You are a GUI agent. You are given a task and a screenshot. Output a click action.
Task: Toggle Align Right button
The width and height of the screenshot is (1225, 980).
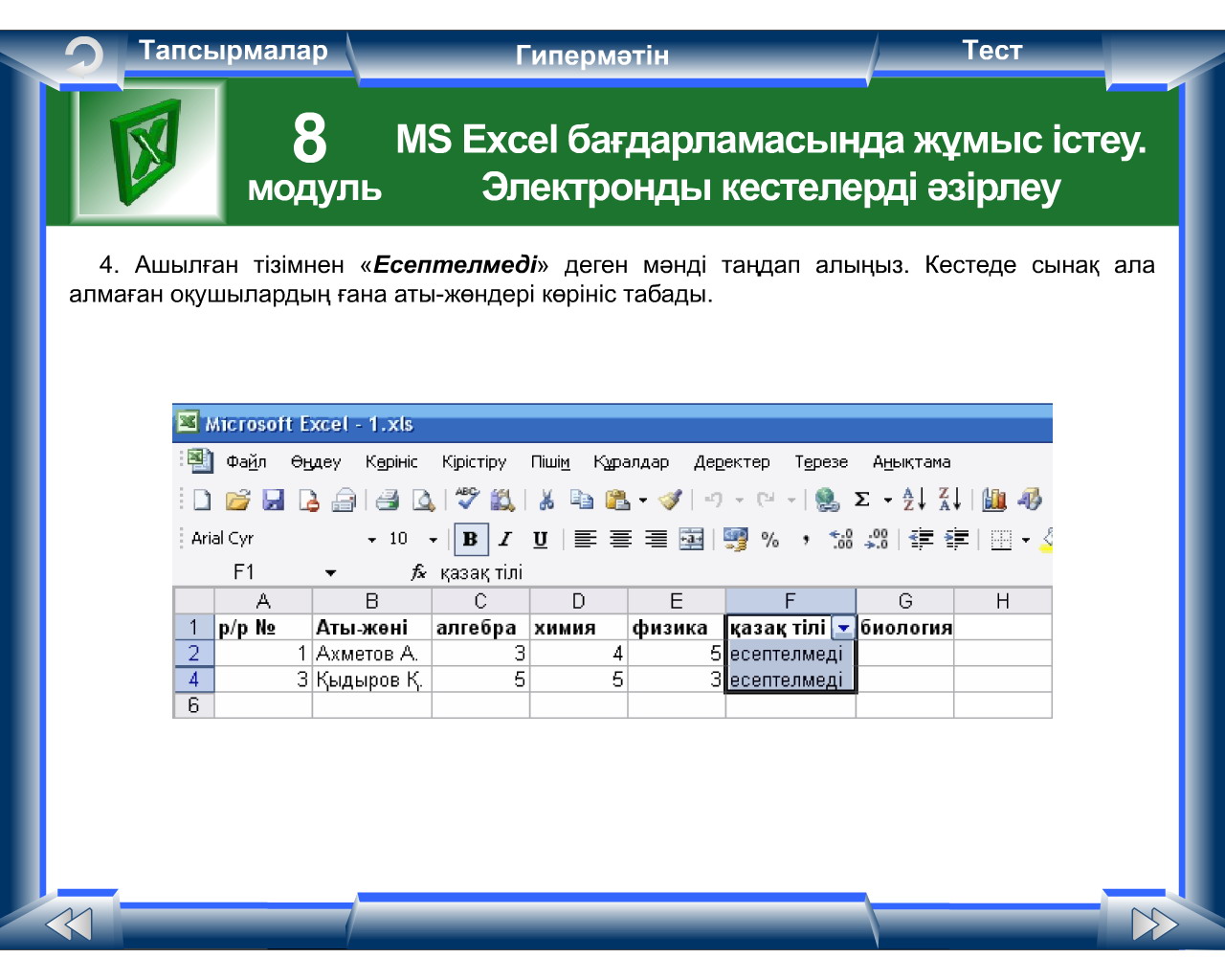(656, 539)
